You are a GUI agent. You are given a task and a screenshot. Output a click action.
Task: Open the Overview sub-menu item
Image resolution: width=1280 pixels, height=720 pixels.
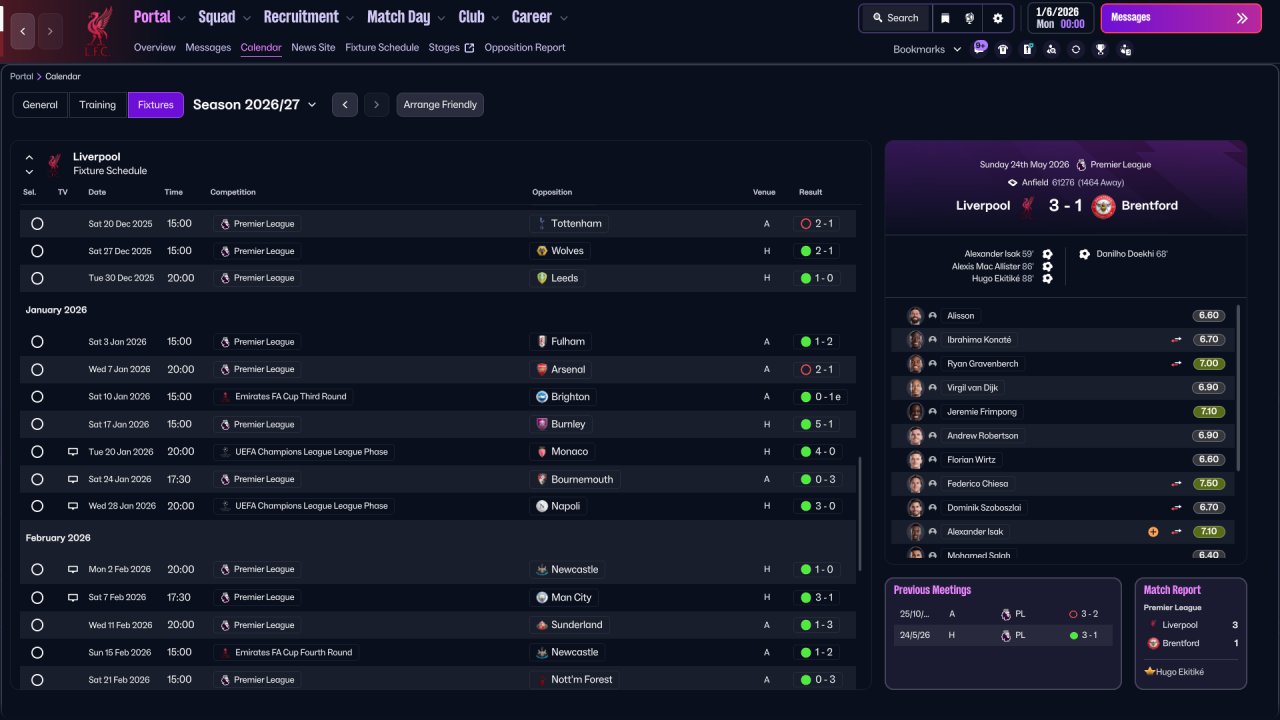(x=154, y=48)
